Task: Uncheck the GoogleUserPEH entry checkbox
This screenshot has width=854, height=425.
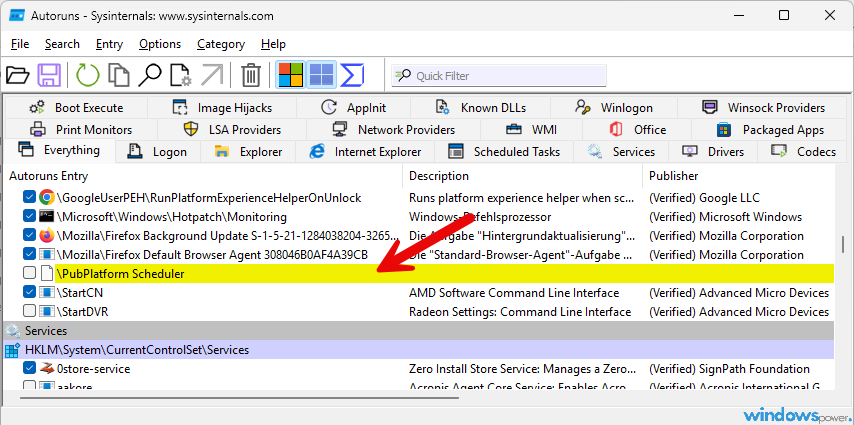Action: point(29,197)
